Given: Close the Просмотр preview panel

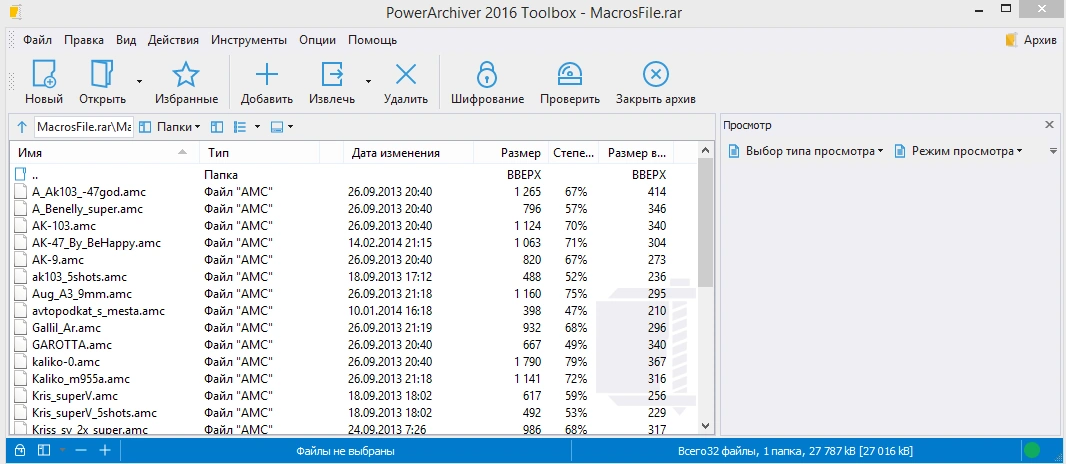Looking at the screenshot, I should (x=1049, y=125).
